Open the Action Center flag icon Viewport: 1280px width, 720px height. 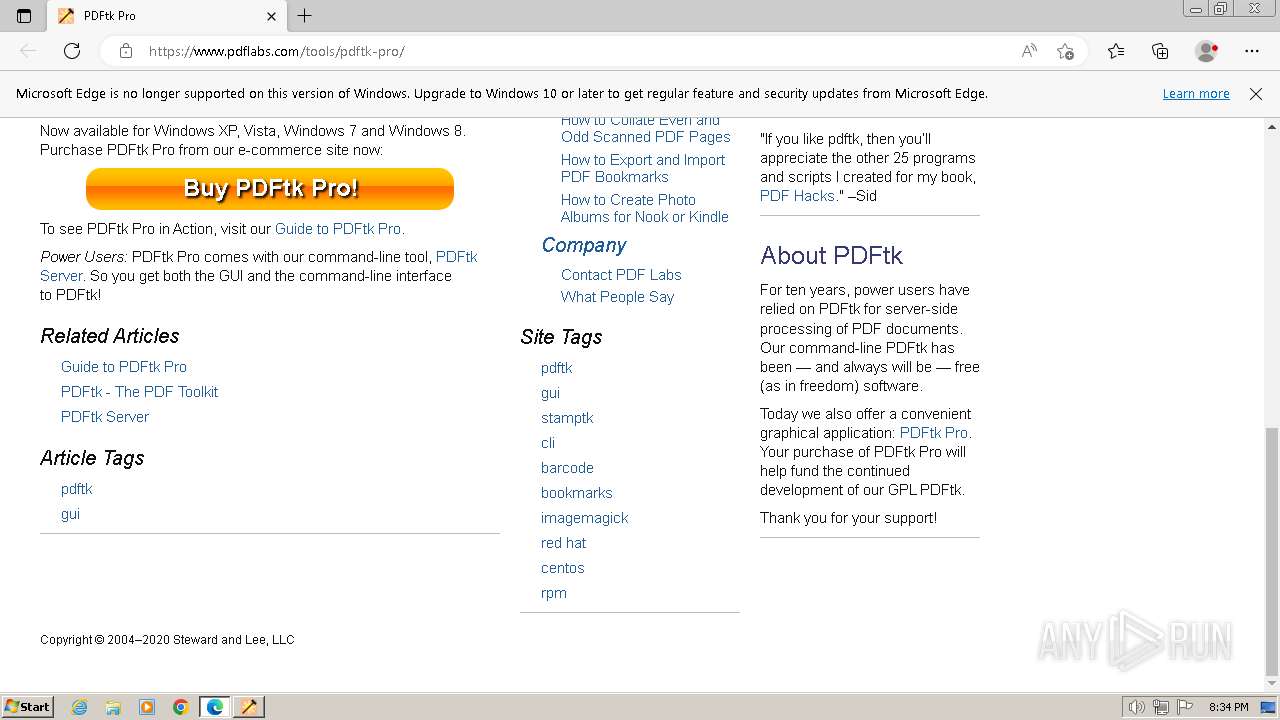(x=1185, y=707)
